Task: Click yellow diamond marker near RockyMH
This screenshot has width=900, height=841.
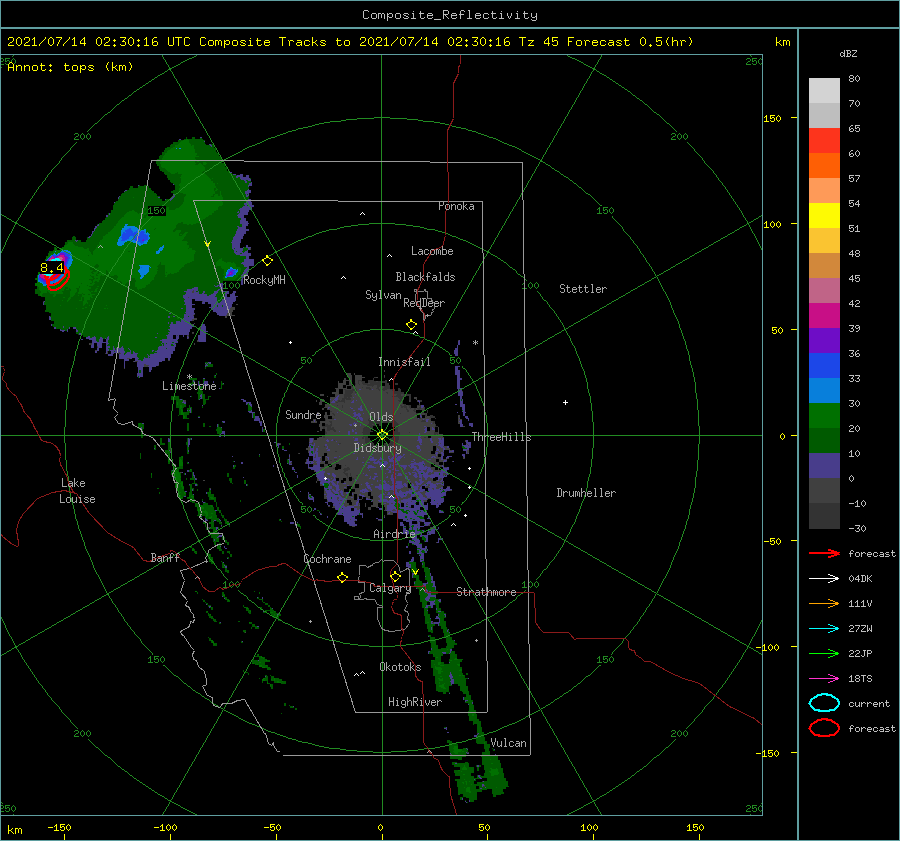Action: [x=267, y=261]
